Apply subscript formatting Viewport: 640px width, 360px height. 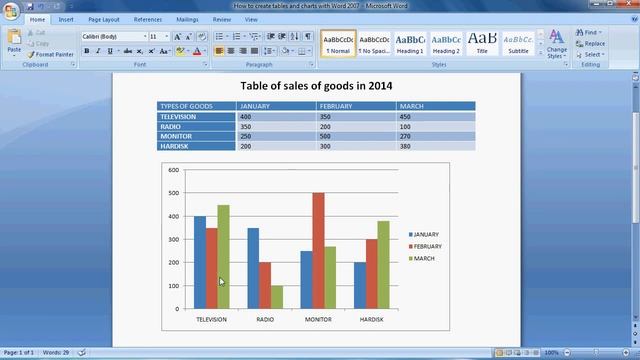click(x=140, y=51)
